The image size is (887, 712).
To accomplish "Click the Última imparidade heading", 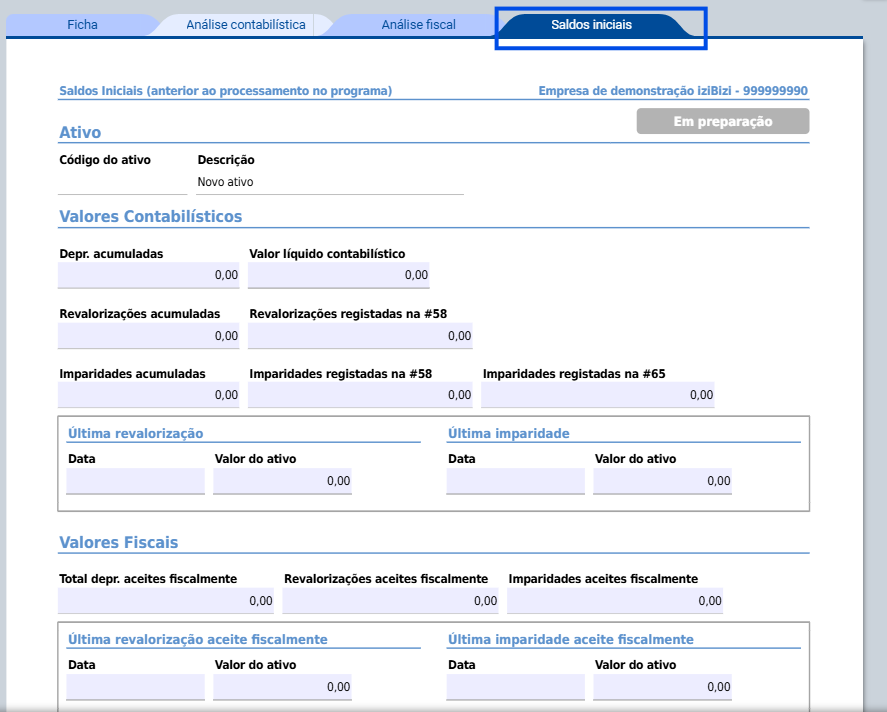I will (509, 433).
